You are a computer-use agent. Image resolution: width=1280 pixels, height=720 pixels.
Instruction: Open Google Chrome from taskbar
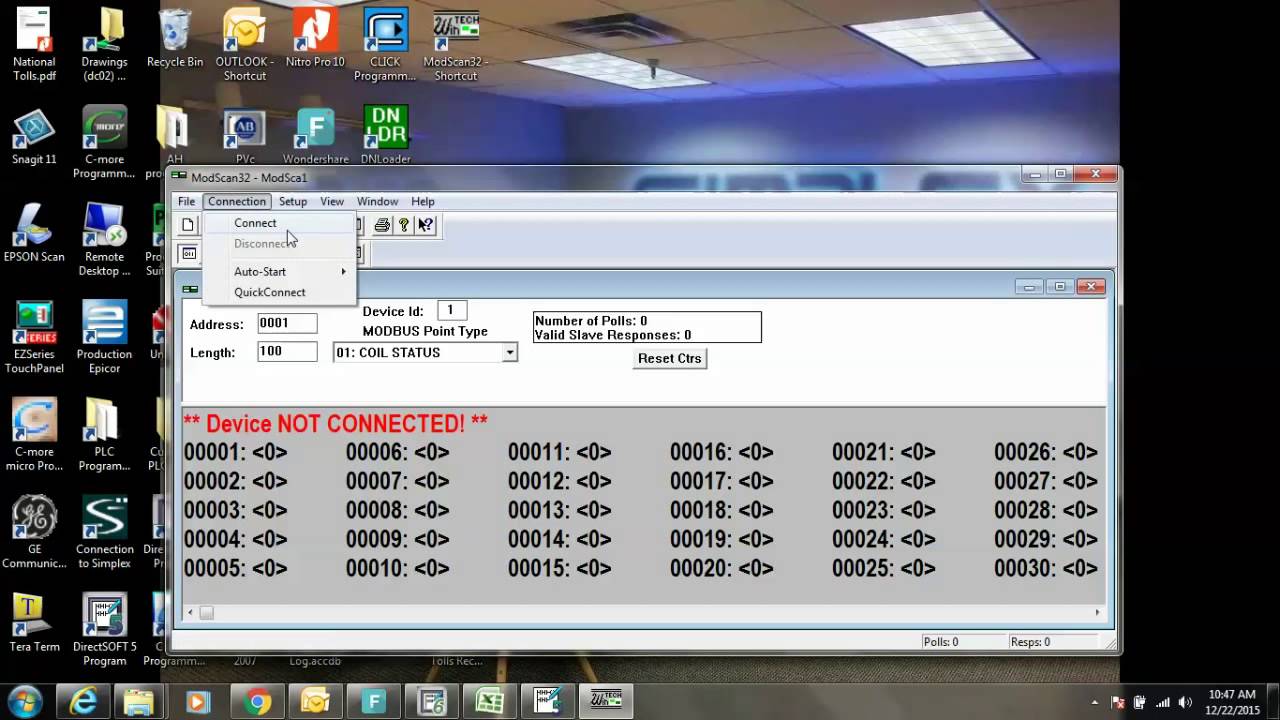click(257, 702)
